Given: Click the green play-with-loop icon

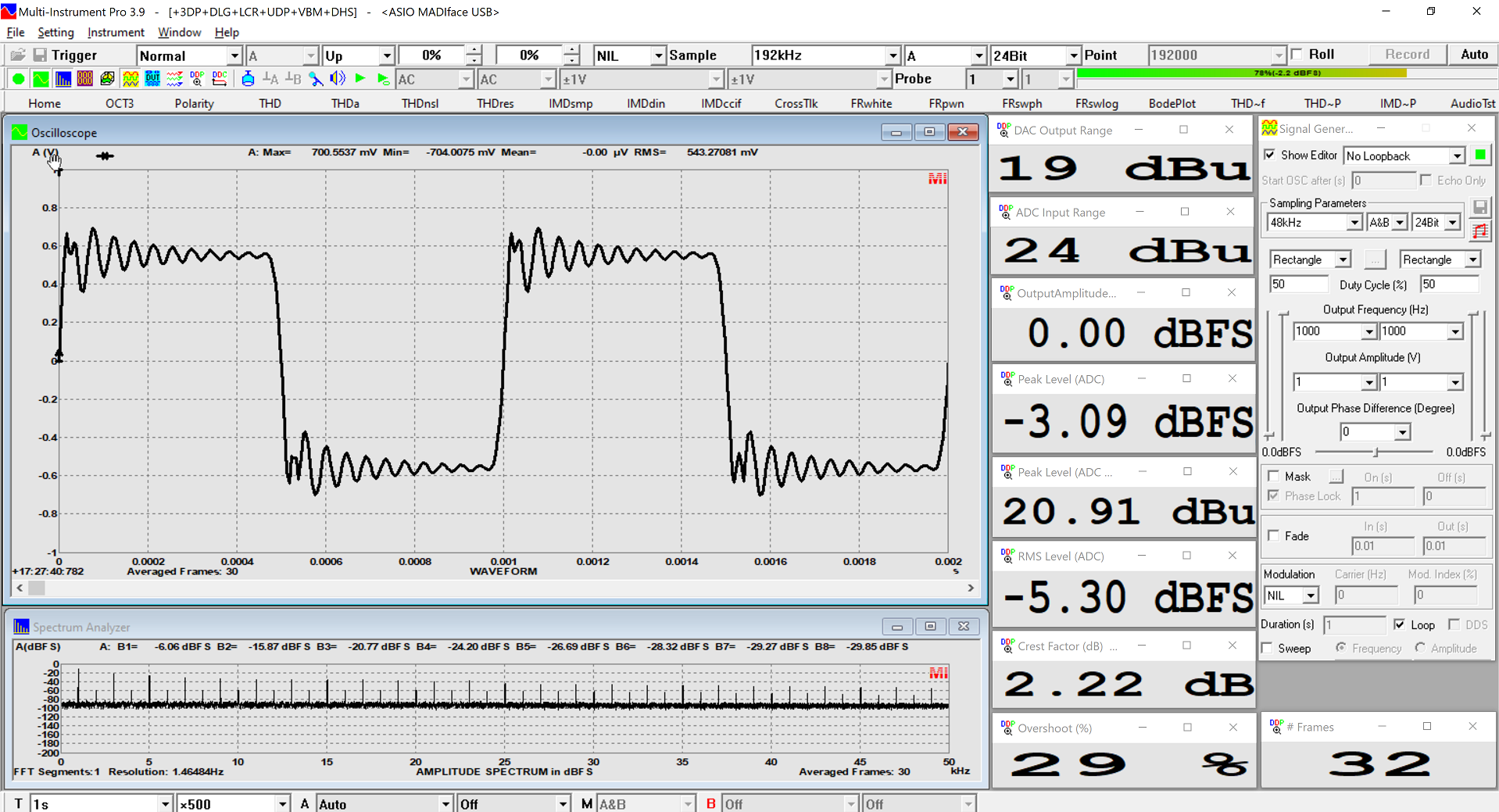Looking at the screenshot, I should (x=383, y=79).
